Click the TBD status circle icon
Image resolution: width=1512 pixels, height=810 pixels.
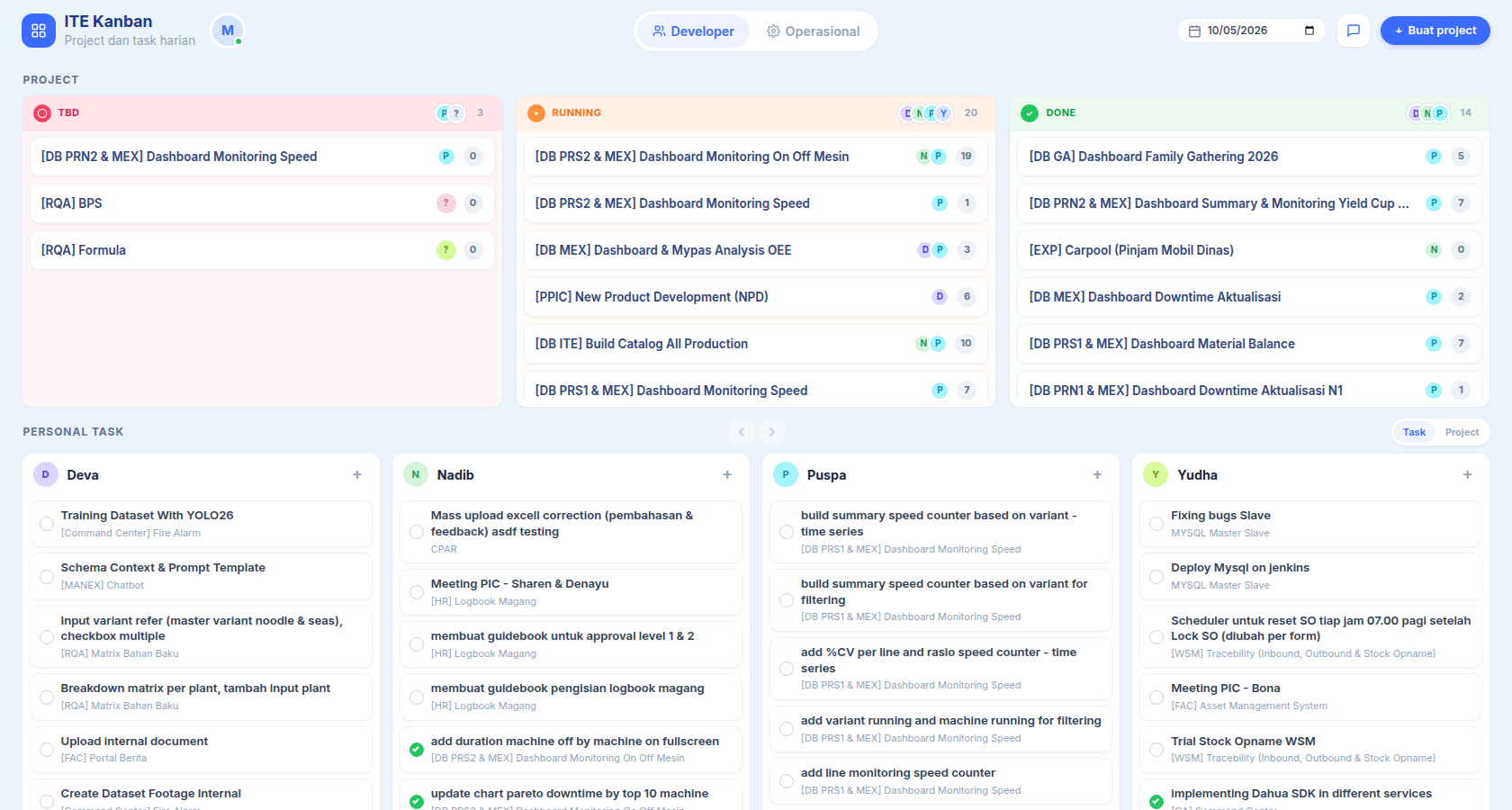click(42, 113)
